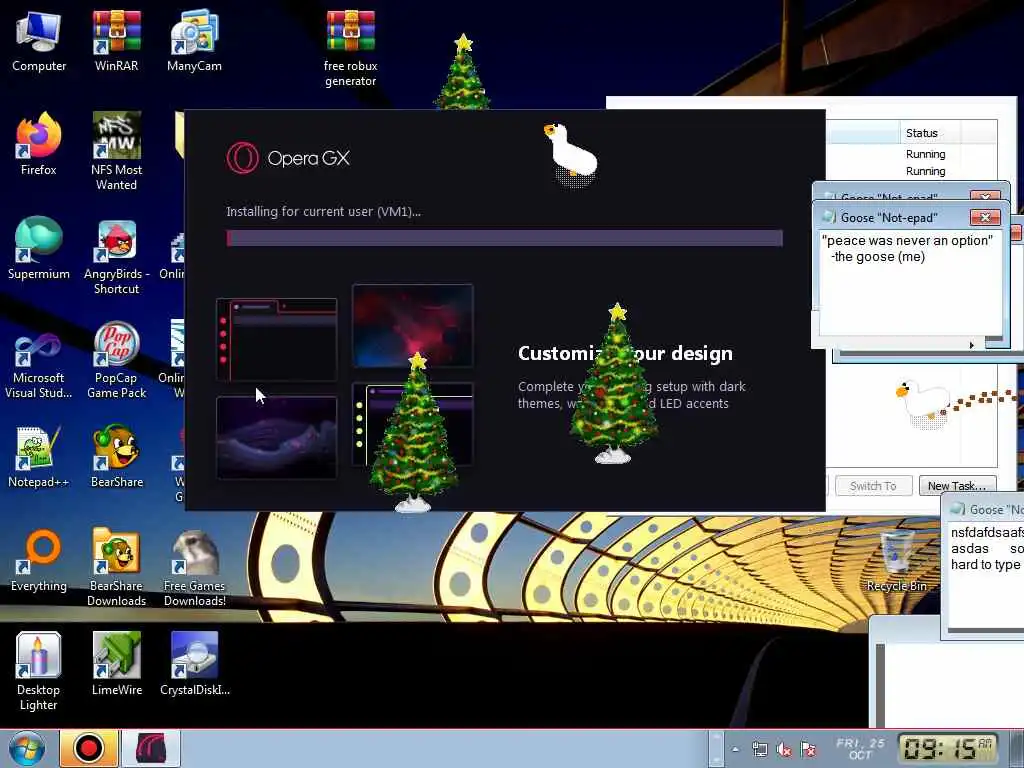Open the BearShare Downloads folder
1024x768 pixels.
116,567
